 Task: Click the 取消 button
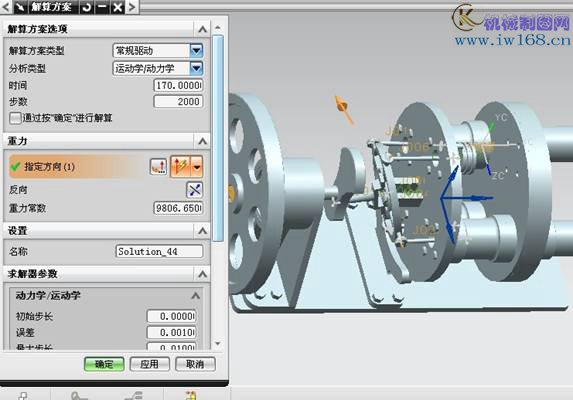pyautogui.click(x=195, y=364)
